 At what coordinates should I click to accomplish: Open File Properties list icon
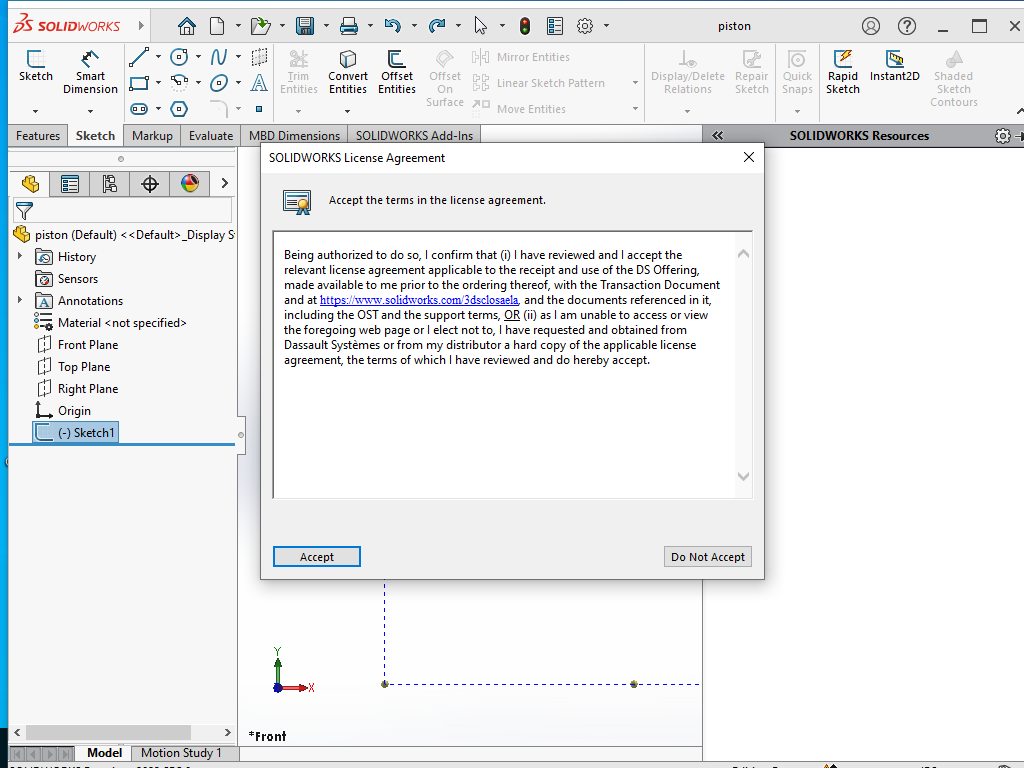(x=555, y=26)
